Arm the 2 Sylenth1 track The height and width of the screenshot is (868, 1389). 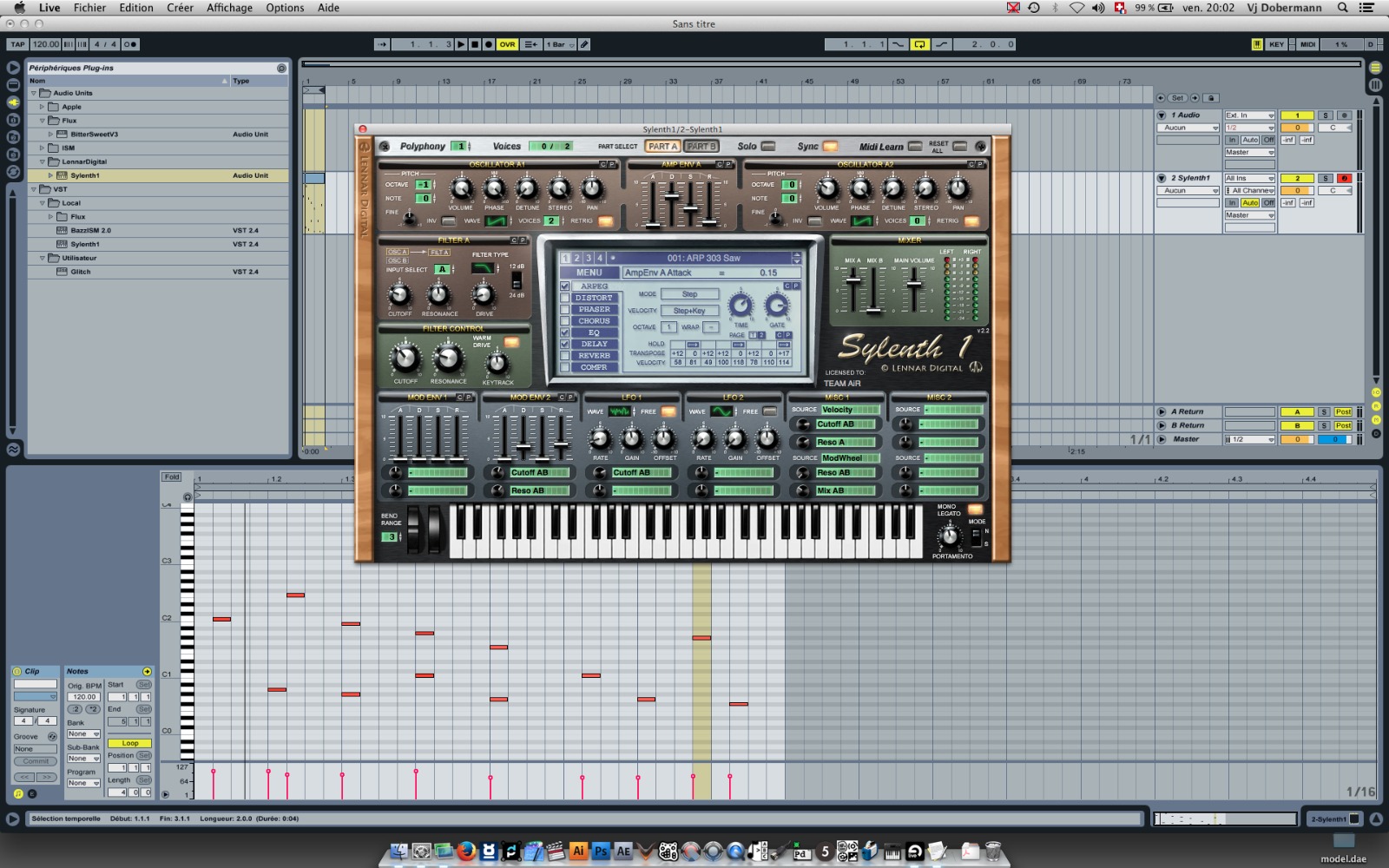point(1344,178)
